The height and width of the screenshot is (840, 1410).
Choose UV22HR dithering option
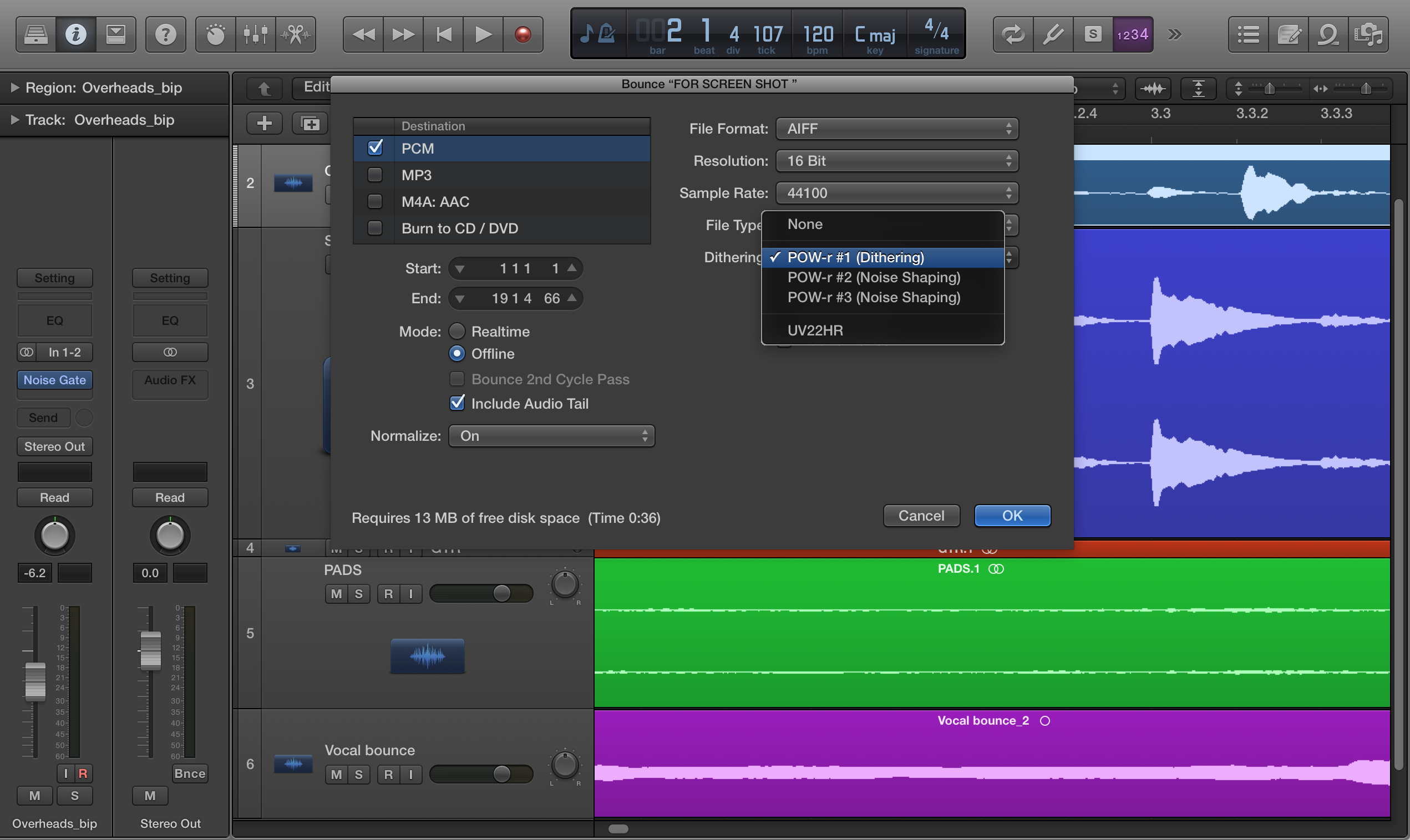pyautogui.click(x=815, y=330)
